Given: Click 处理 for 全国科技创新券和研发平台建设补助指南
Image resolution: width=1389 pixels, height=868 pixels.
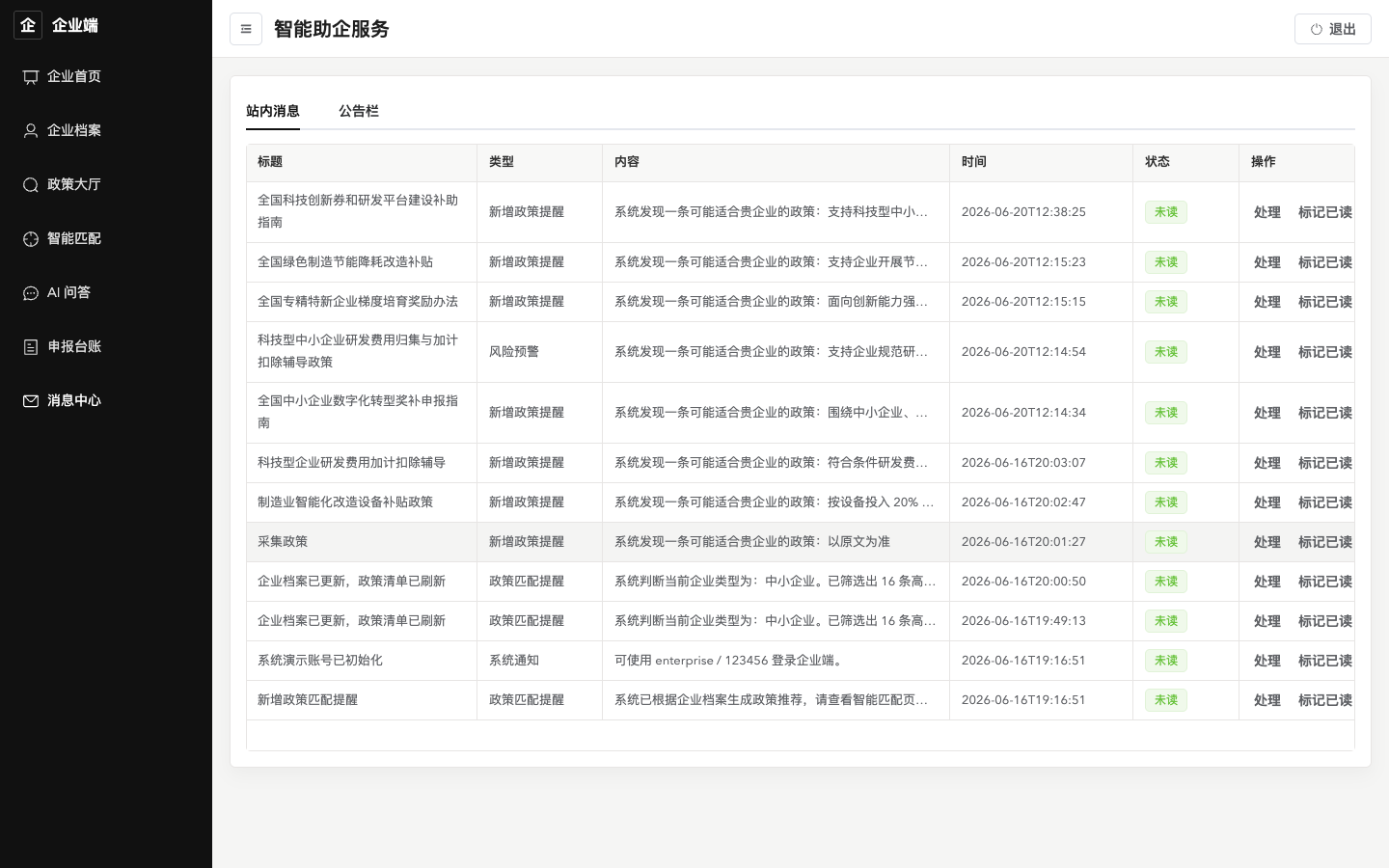Looking at the screenshot, I should (x=1267, y=212).
